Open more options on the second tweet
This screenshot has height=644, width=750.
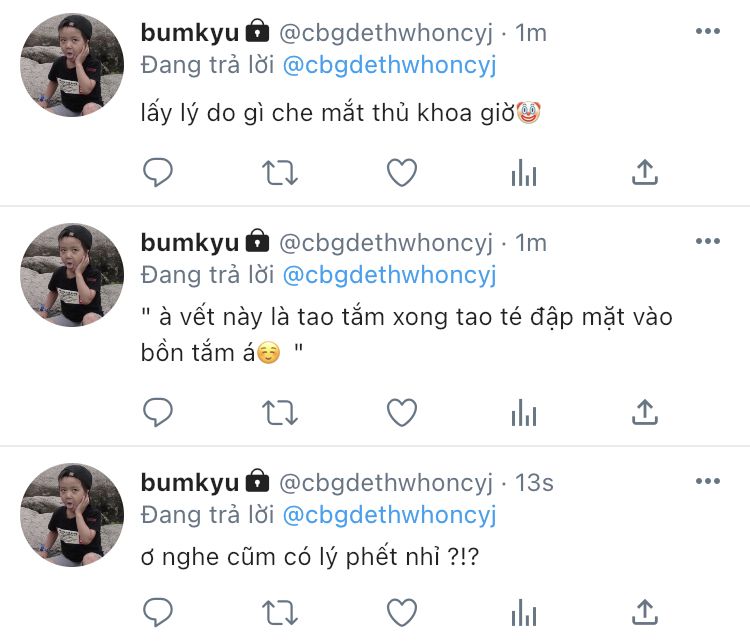pos(708,241)
